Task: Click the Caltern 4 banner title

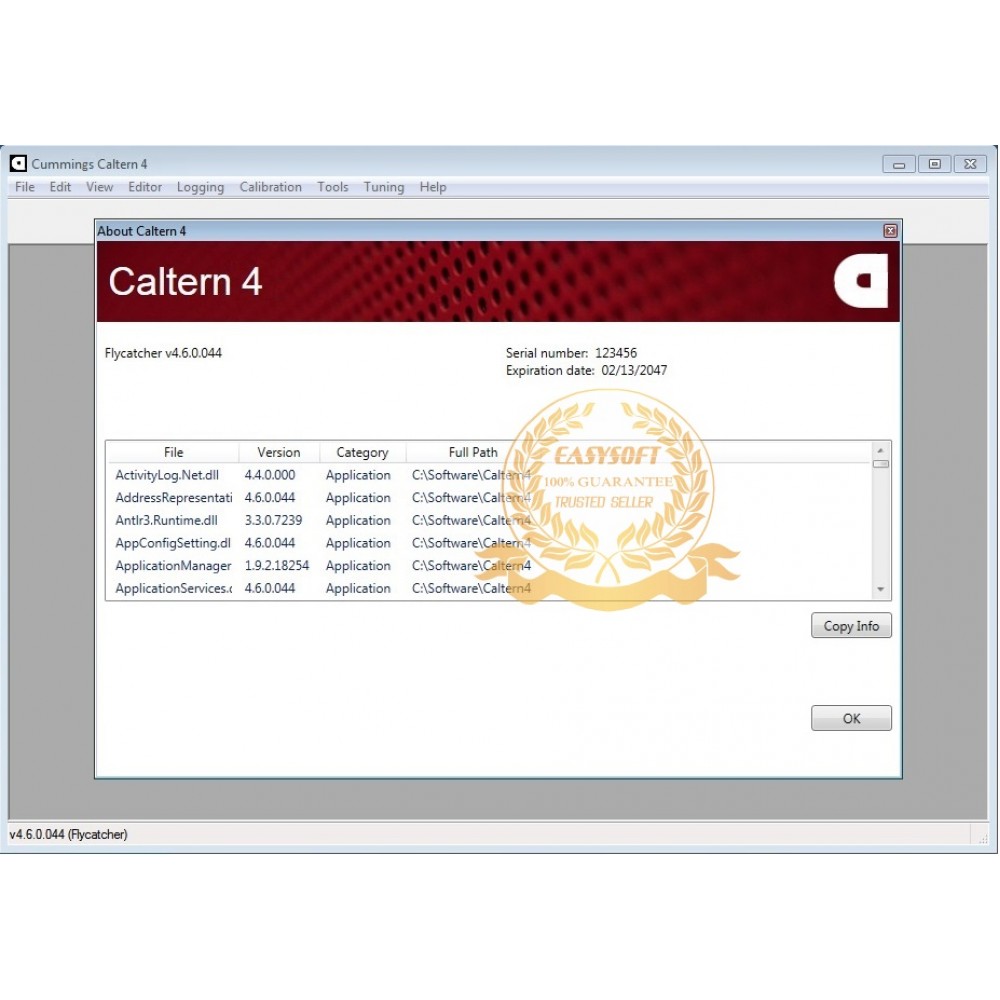Action: coord(185,282)
